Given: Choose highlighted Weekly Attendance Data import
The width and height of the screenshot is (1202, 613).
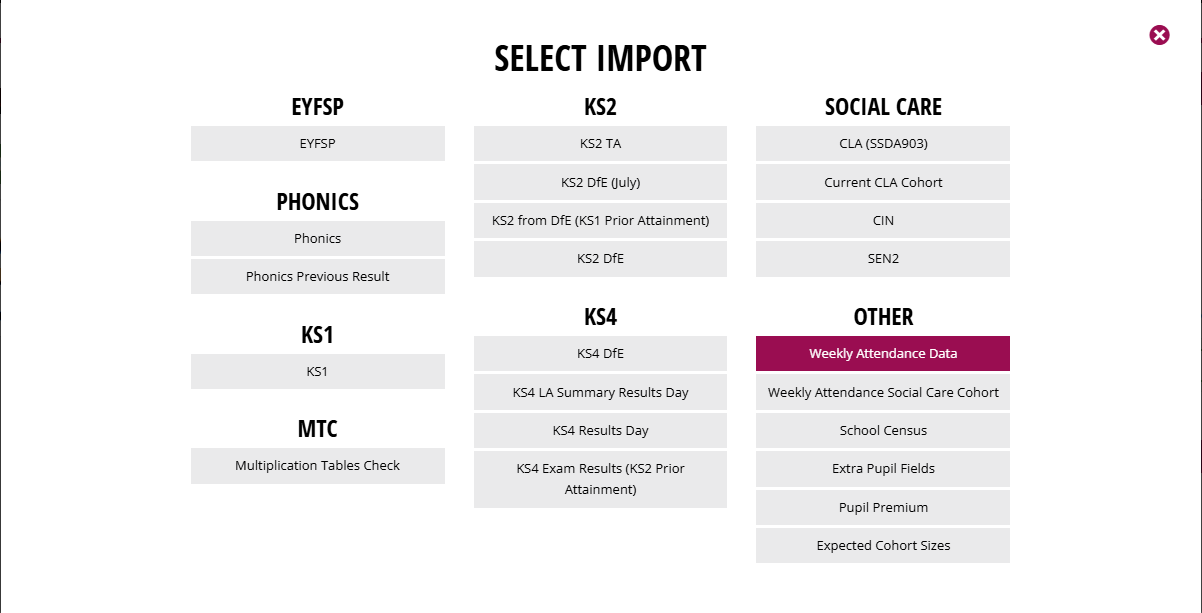Looking at the screenshot, I should click(883, 353).
